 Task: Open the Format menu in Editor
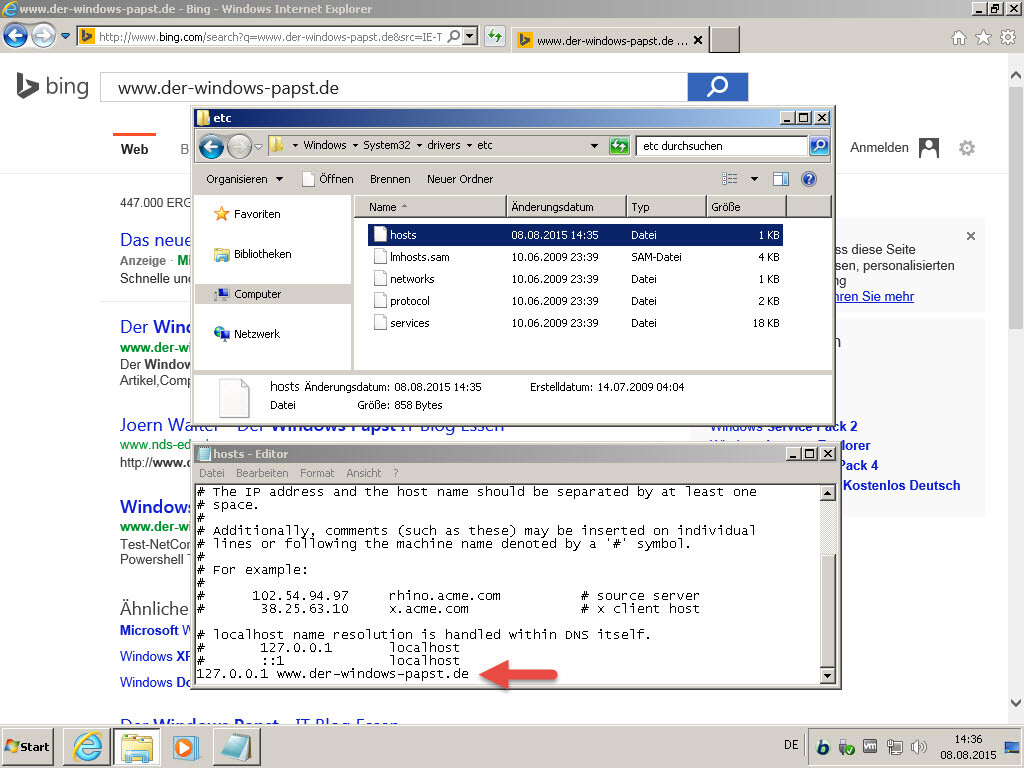pos(317,473)
